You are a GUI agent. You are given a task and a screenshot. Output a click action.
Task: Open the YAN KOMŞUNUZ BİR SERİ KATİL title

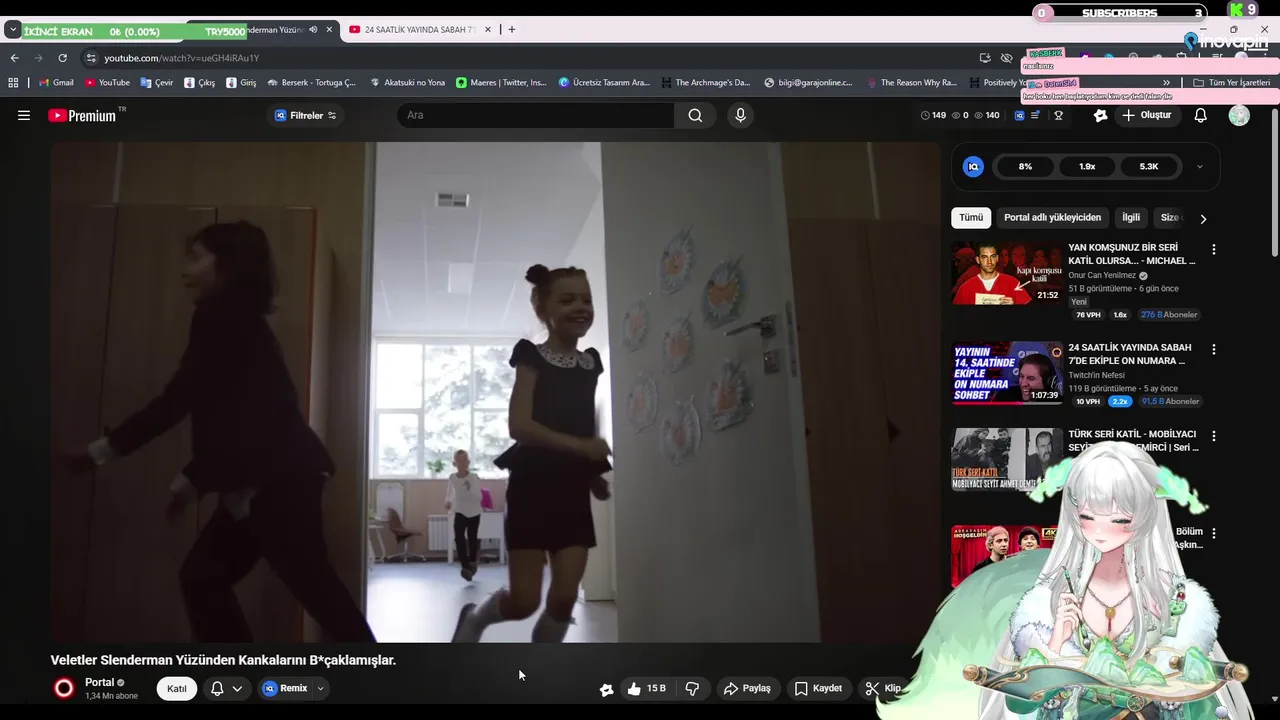point(1131,254)
